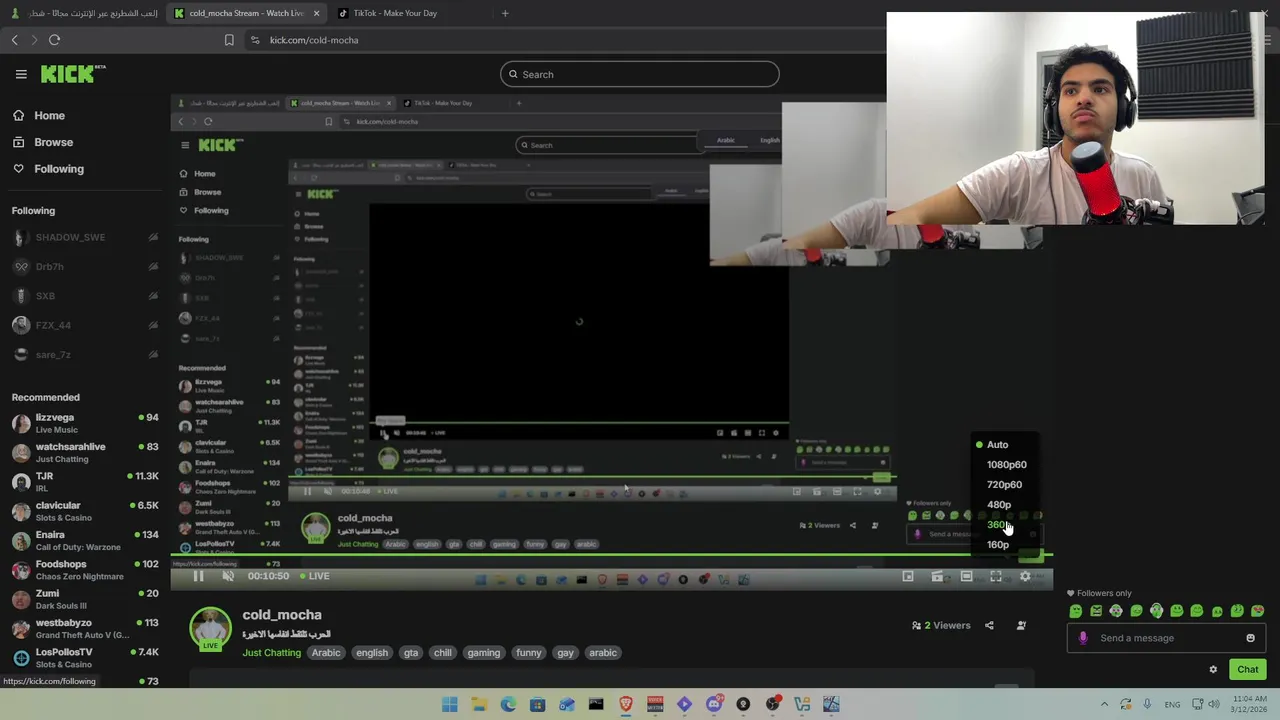
Task: Choose 1080p60 quality
Action: (x=1006, y=465)
